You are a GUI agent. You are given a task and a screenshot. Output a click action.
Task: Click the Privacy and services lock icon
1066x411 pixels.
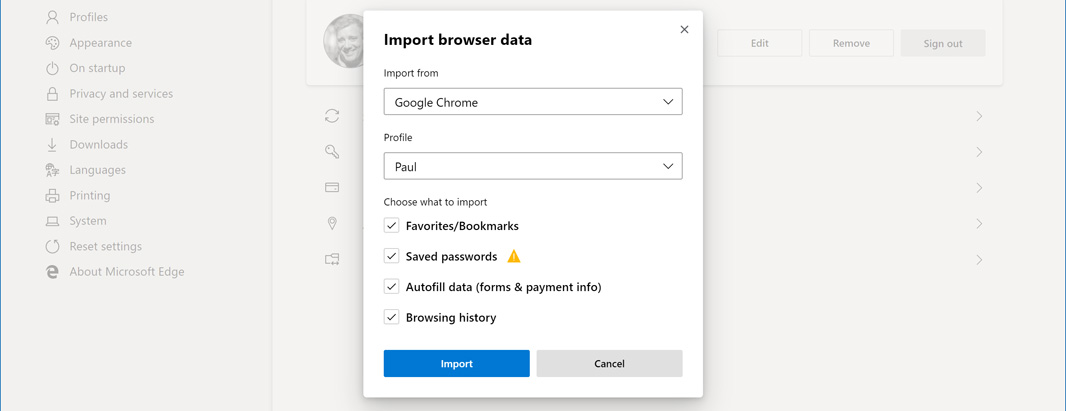pos(52,94)
